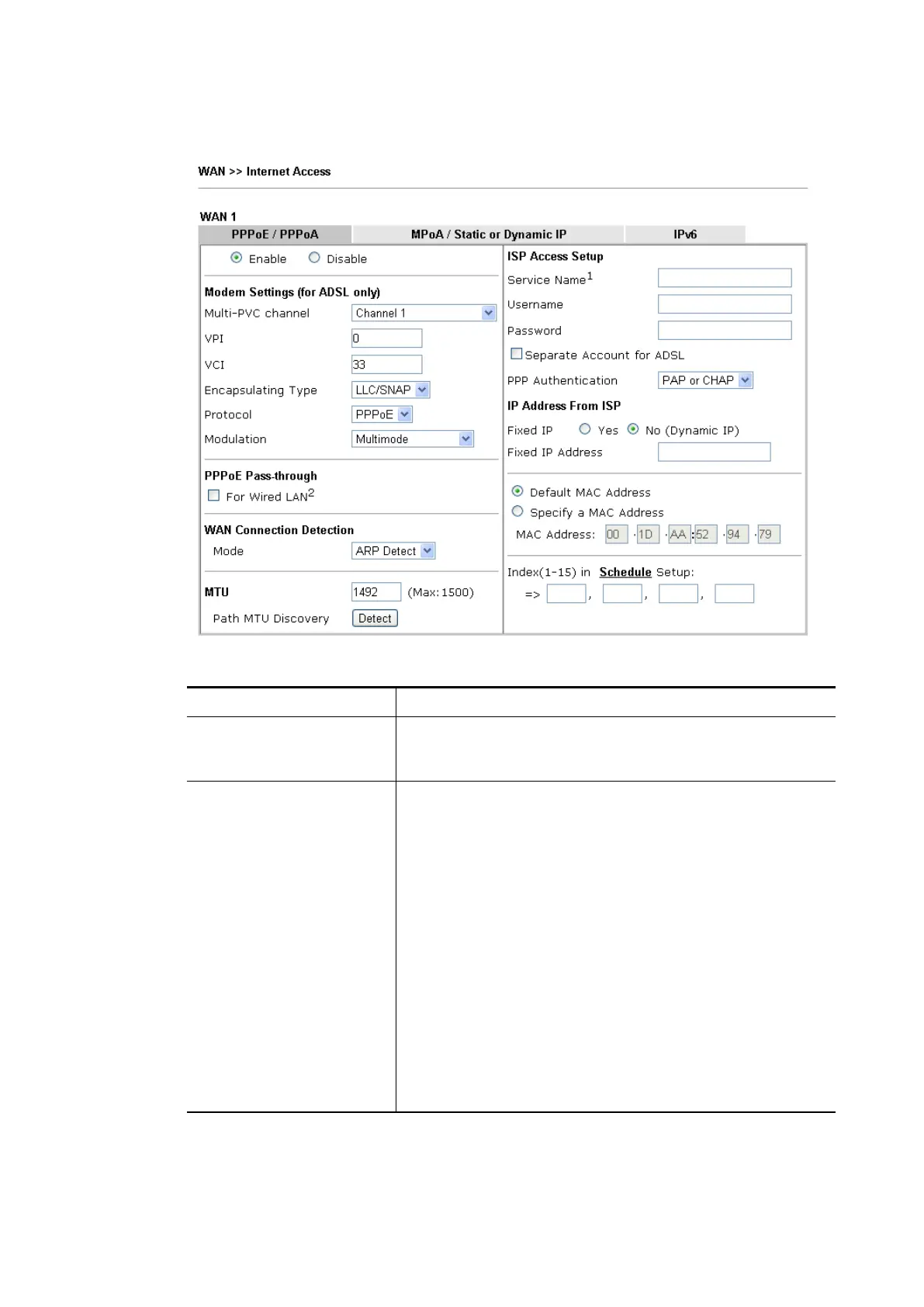Viewport: 924px width, 1307px height.
Task: Click the Fixed IP Address field
Action: (714, 452)
